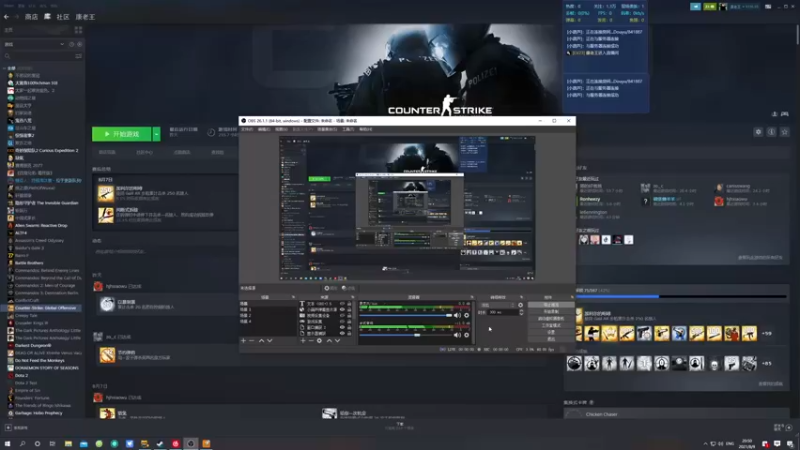
Task: Toggle visibility eye of fifth OBS source
Action: pos(342,328)
